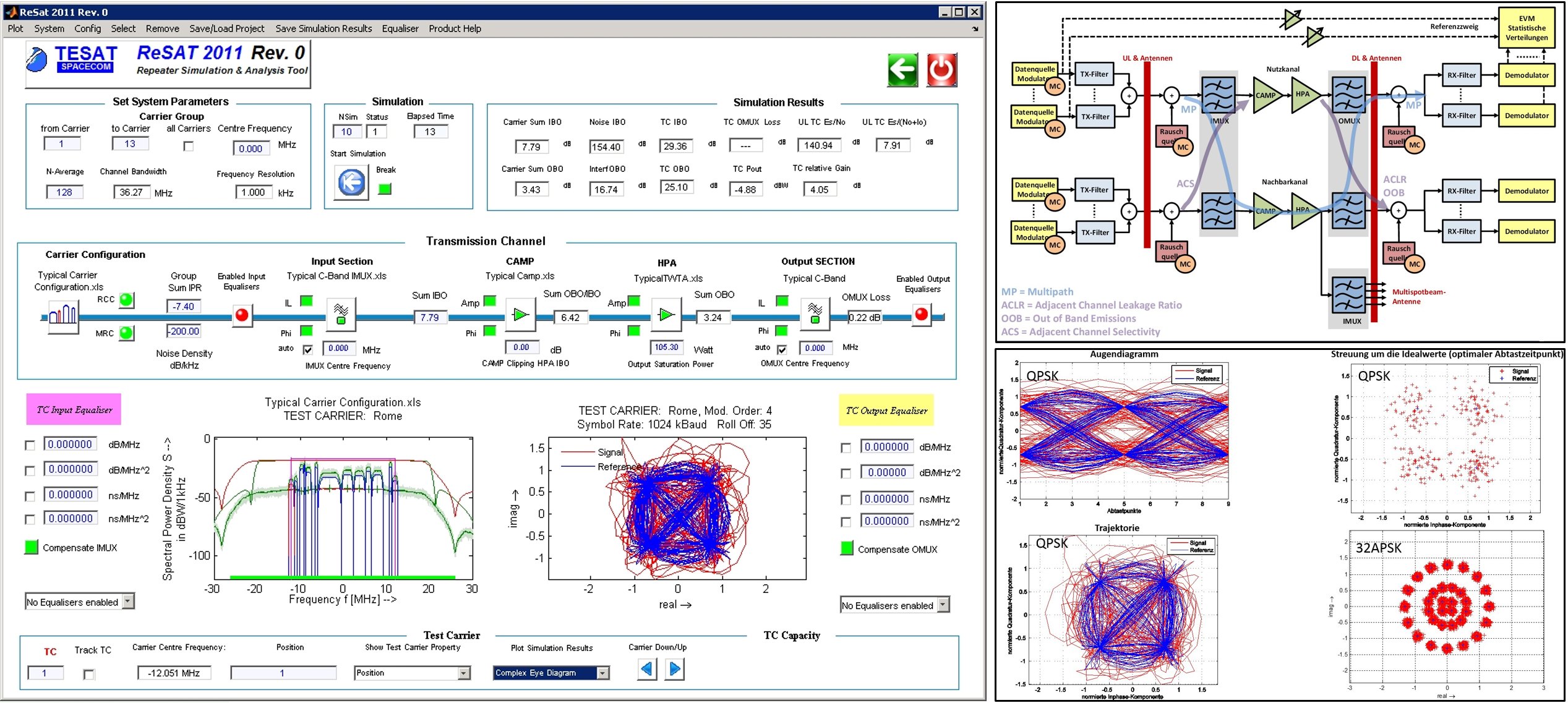Screen dimensions: 1568x703
Task: Open the input No Equalisers enabled dropdown
Action: (x=80, y=602)
